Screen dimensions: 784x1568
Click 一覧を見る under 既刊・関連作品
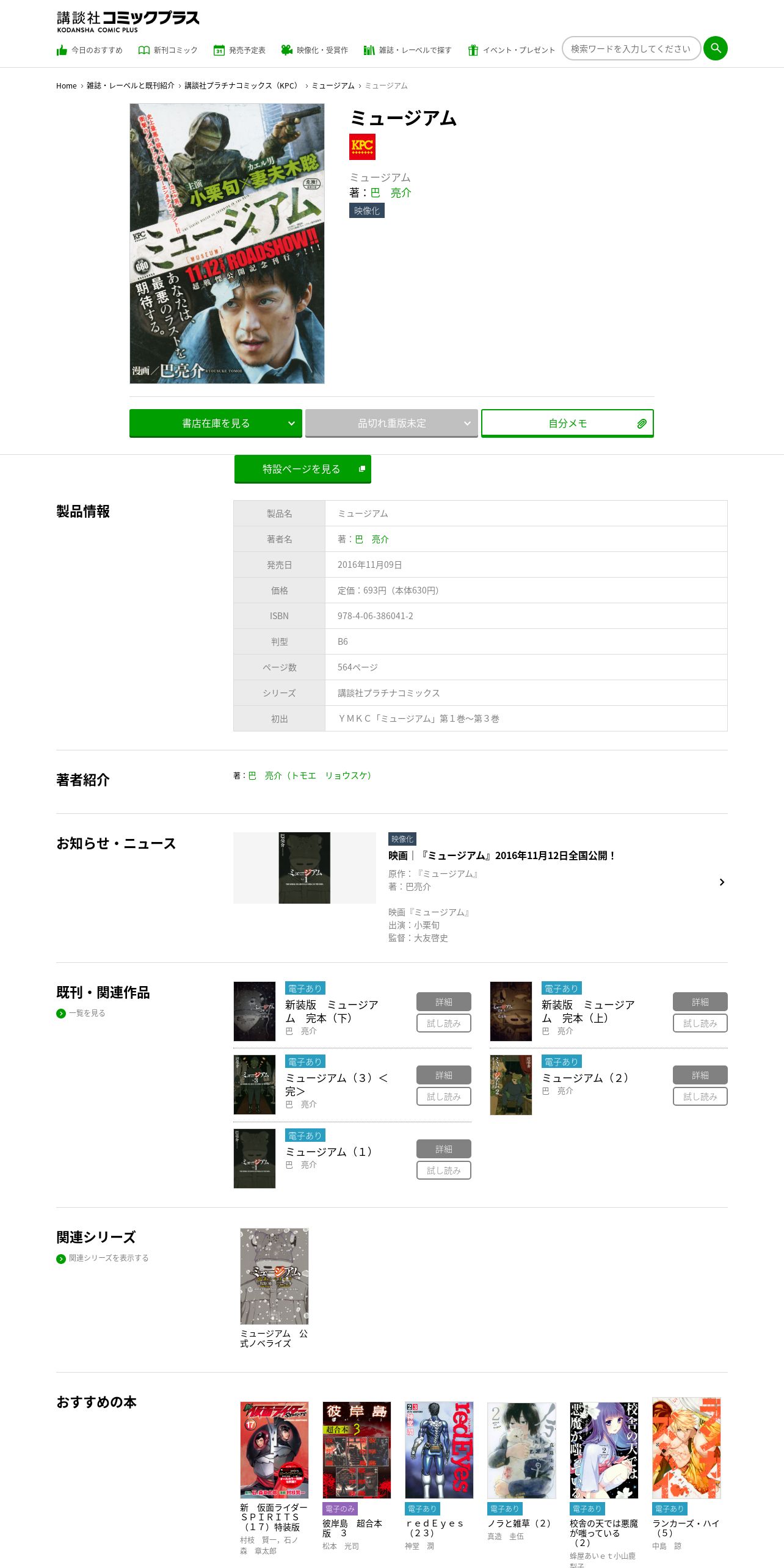[87, 1013]
